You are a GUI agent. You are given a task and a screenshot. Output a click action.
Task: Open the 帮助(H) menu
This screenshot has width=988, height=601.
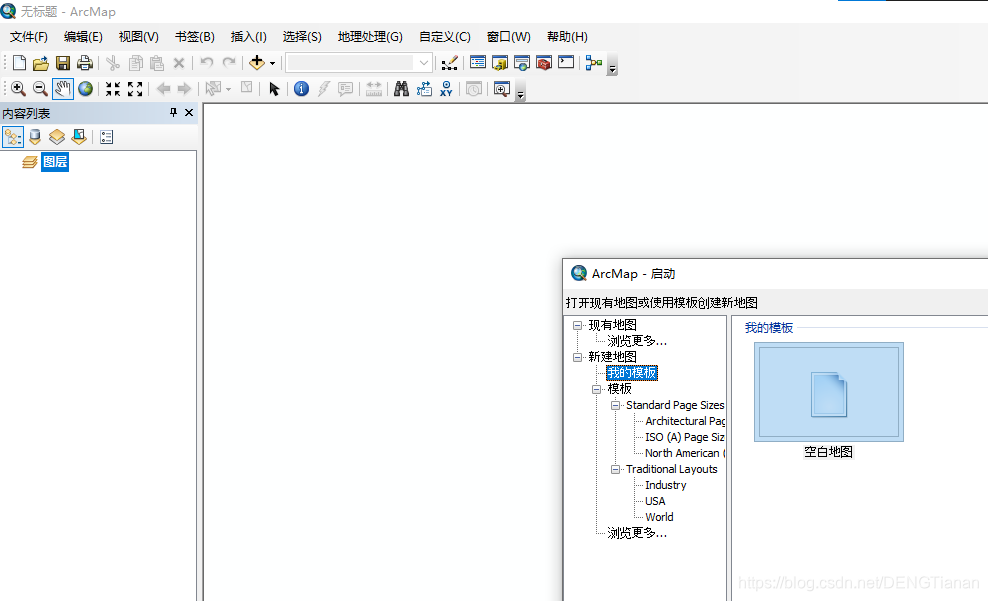pos(567,37)
